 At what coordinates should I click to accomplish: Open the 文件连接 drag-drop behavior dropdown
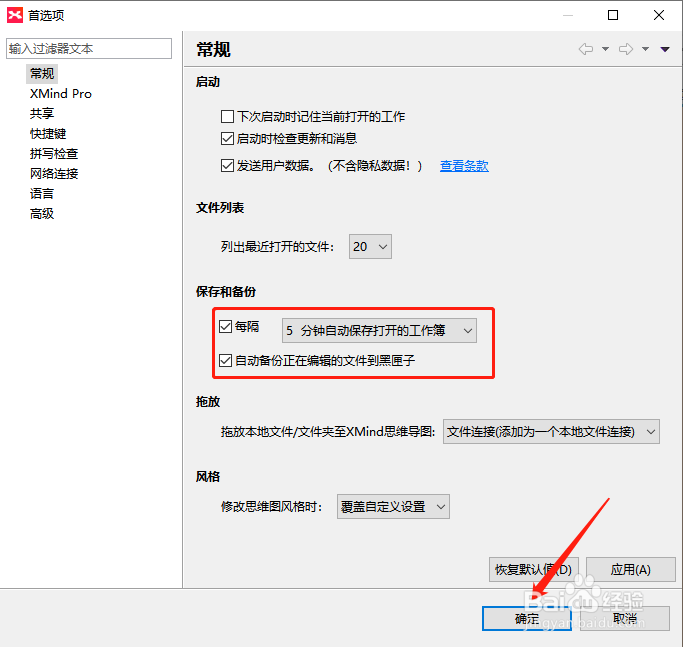tap(551, 432)
